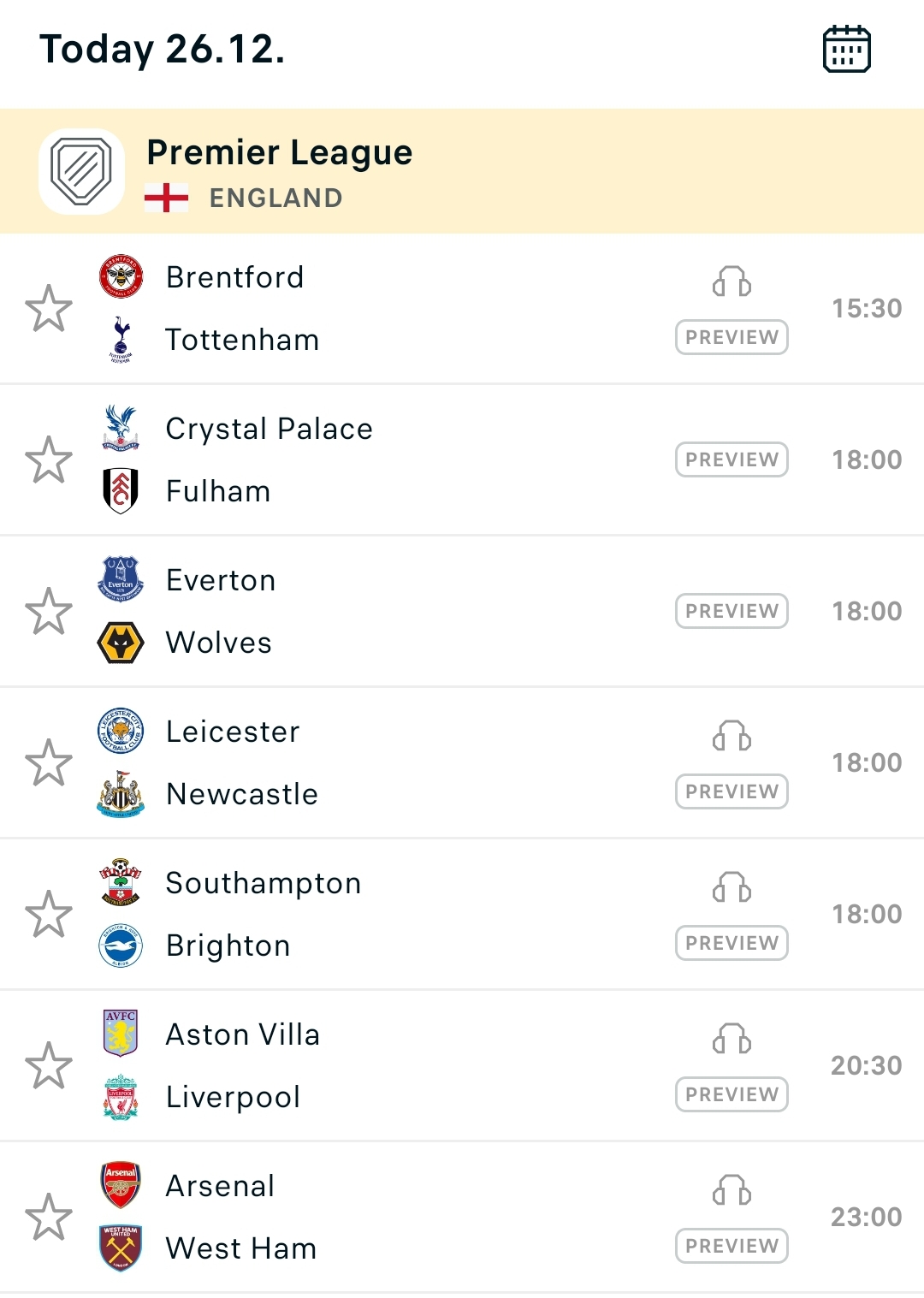This screenshot has width=924, height=1298.
Task: Star the Arsenal vs West Ham match
Action: [x=49, y=1217]
